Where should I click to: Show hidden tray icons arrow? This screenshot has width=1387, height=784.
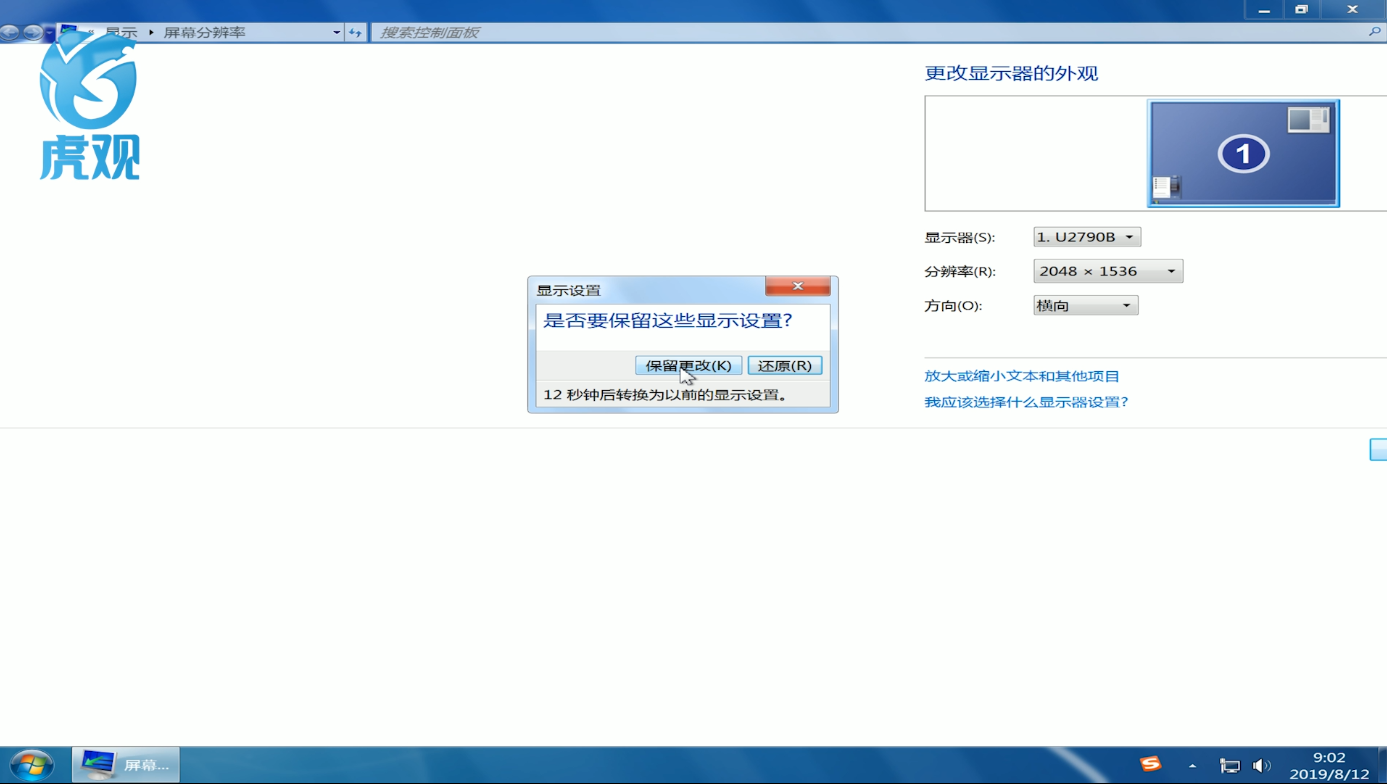(1192, 766)
